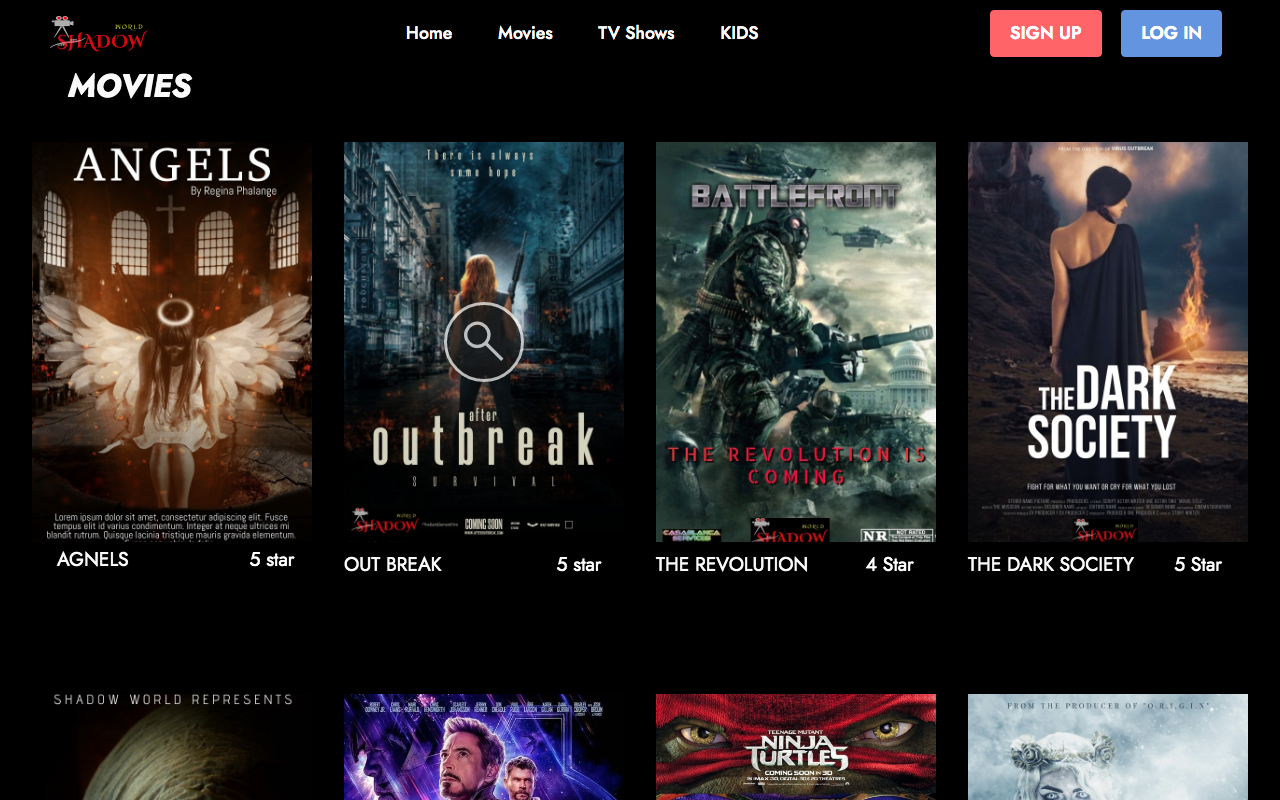Click the 5 Star rating of Dark Society
This screenshot has height=800, width=1280.
(x=1198, y=564)
